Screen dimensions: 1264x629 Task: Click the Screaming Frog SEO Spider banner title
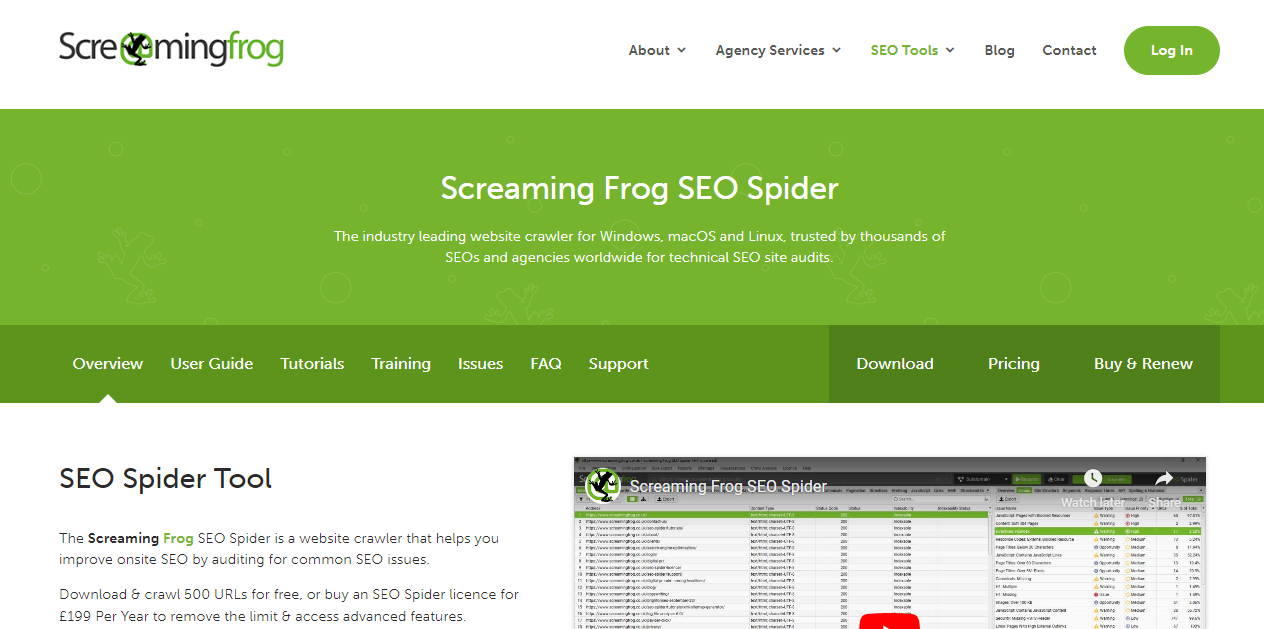640,188
